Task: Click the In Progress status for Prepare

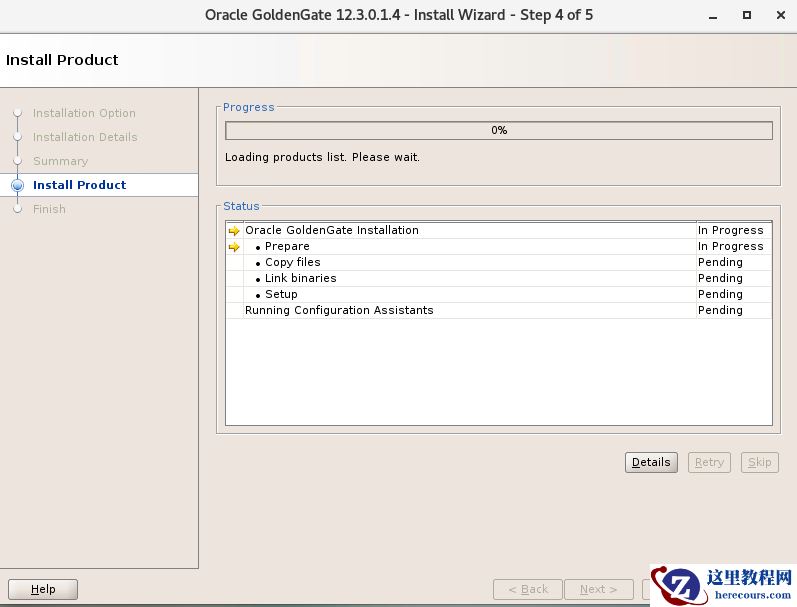Action: (x=730, y=247)
